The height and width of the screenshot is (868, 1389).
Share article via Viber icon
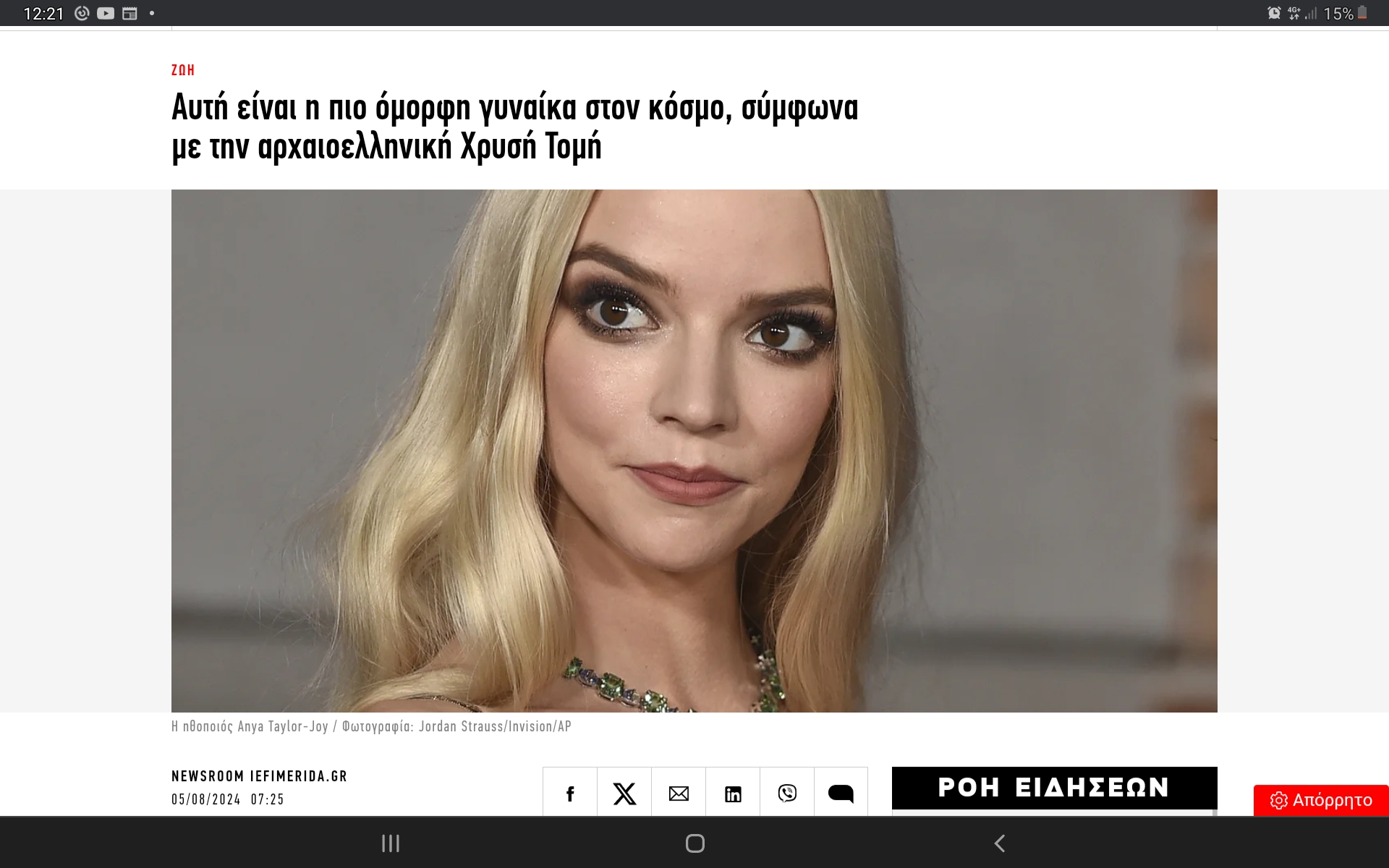pos(787,793)
